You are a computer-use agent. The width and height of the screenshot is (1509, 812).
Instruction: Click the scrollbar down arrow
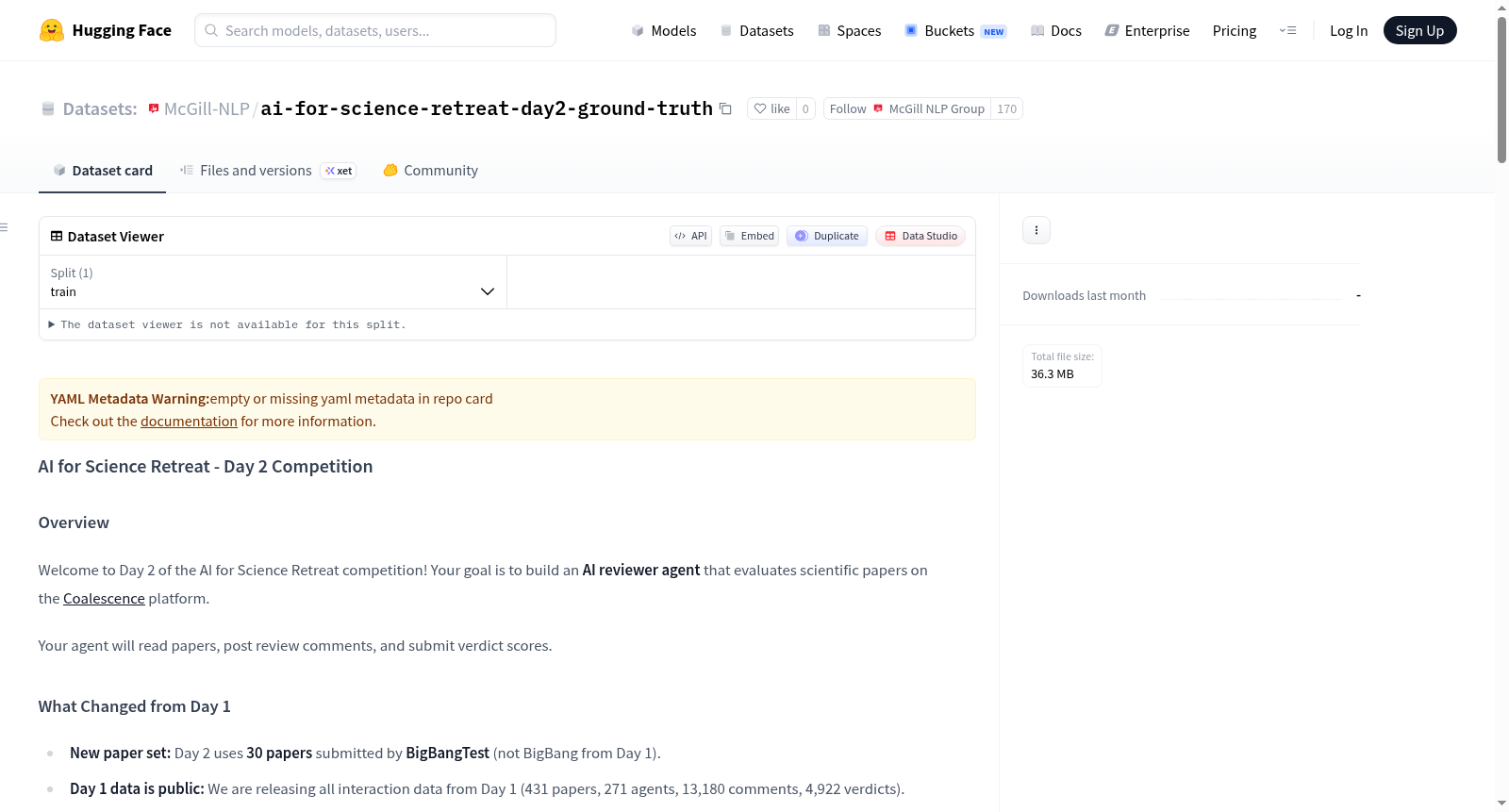tap(1501, 804)
